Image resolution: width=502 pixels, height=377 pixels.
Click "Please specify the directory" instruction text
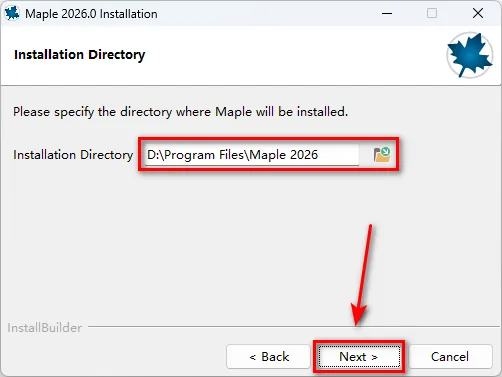pos(180,112)
